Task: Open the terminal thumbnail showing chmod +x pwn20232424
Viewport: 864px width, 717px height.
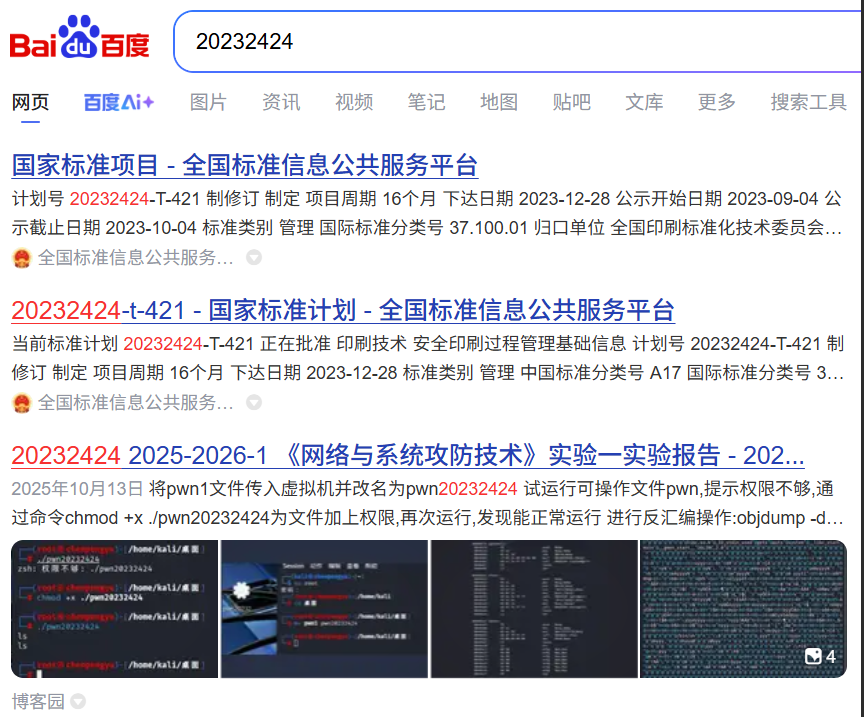Action: pos(115,609)
